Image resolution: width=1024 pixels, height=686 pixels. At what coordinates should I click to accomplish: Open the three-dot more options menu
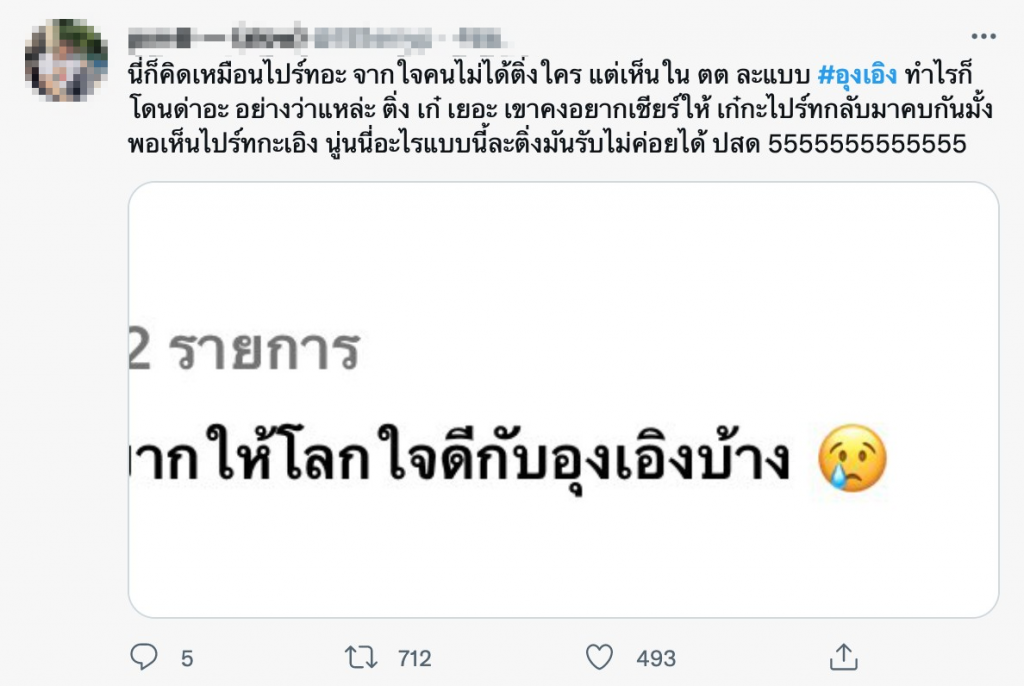[x=983, y=37]
